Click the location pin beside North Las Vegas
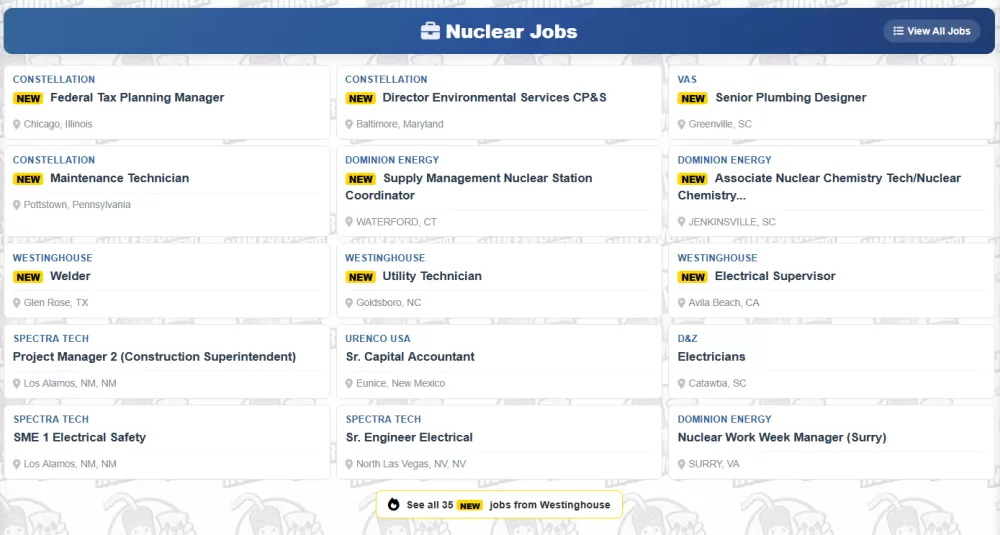 pyautogui.click(x=349, y=464)
